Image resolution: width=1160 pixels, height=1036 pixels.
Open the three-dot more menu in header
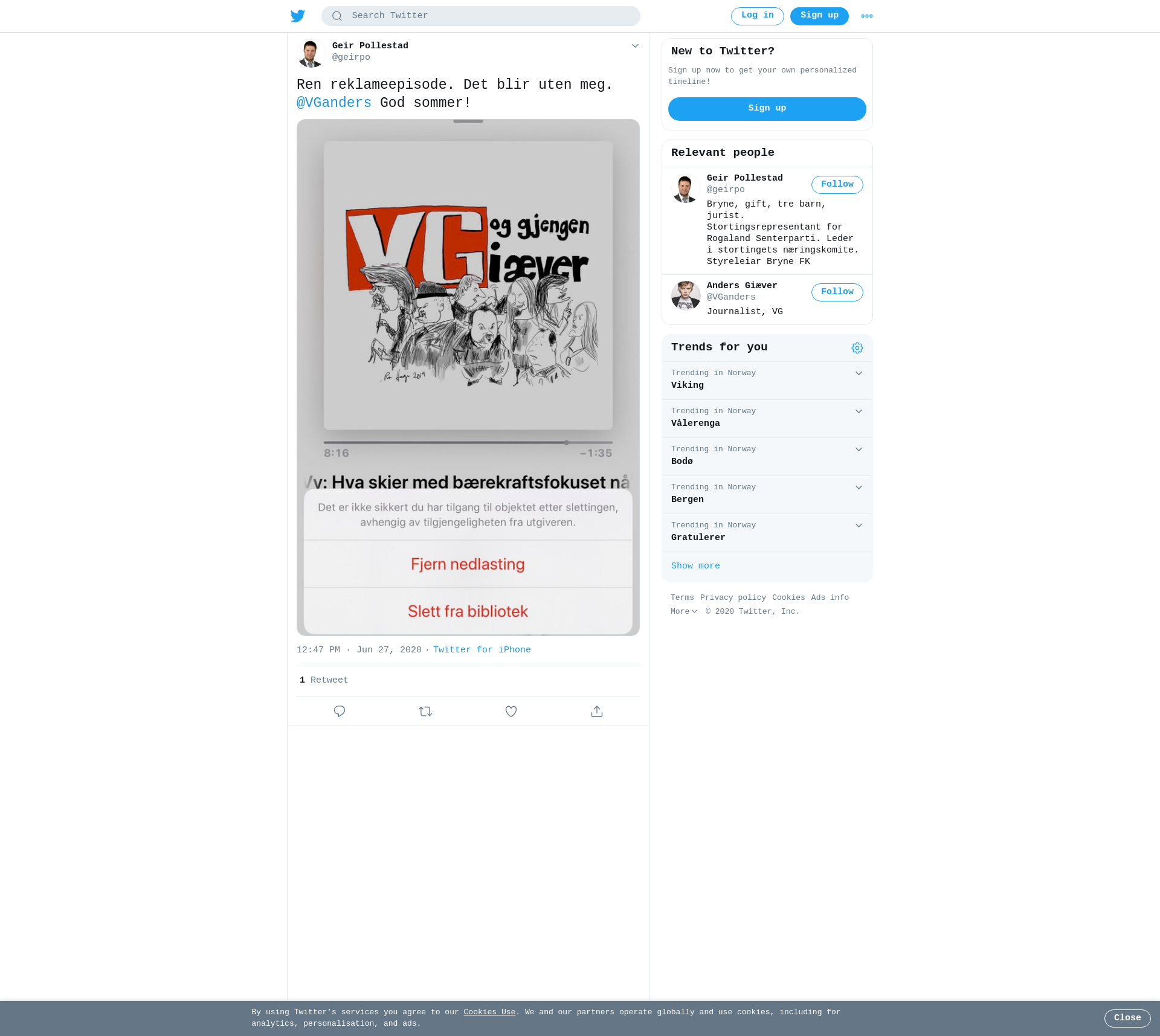[x=867, y=16]
